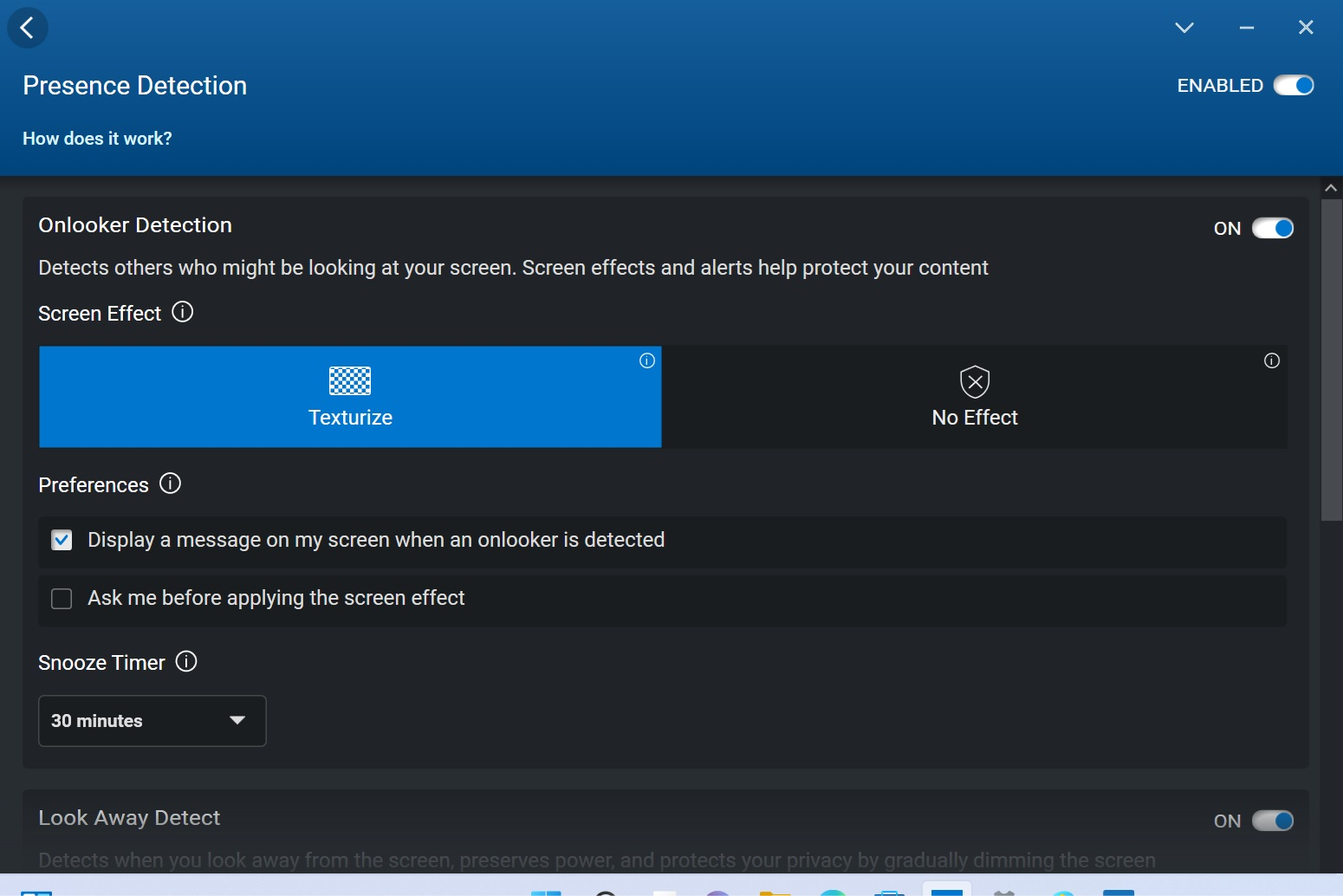
Task: Open the How does it work? link
Action: click(97, 139)
